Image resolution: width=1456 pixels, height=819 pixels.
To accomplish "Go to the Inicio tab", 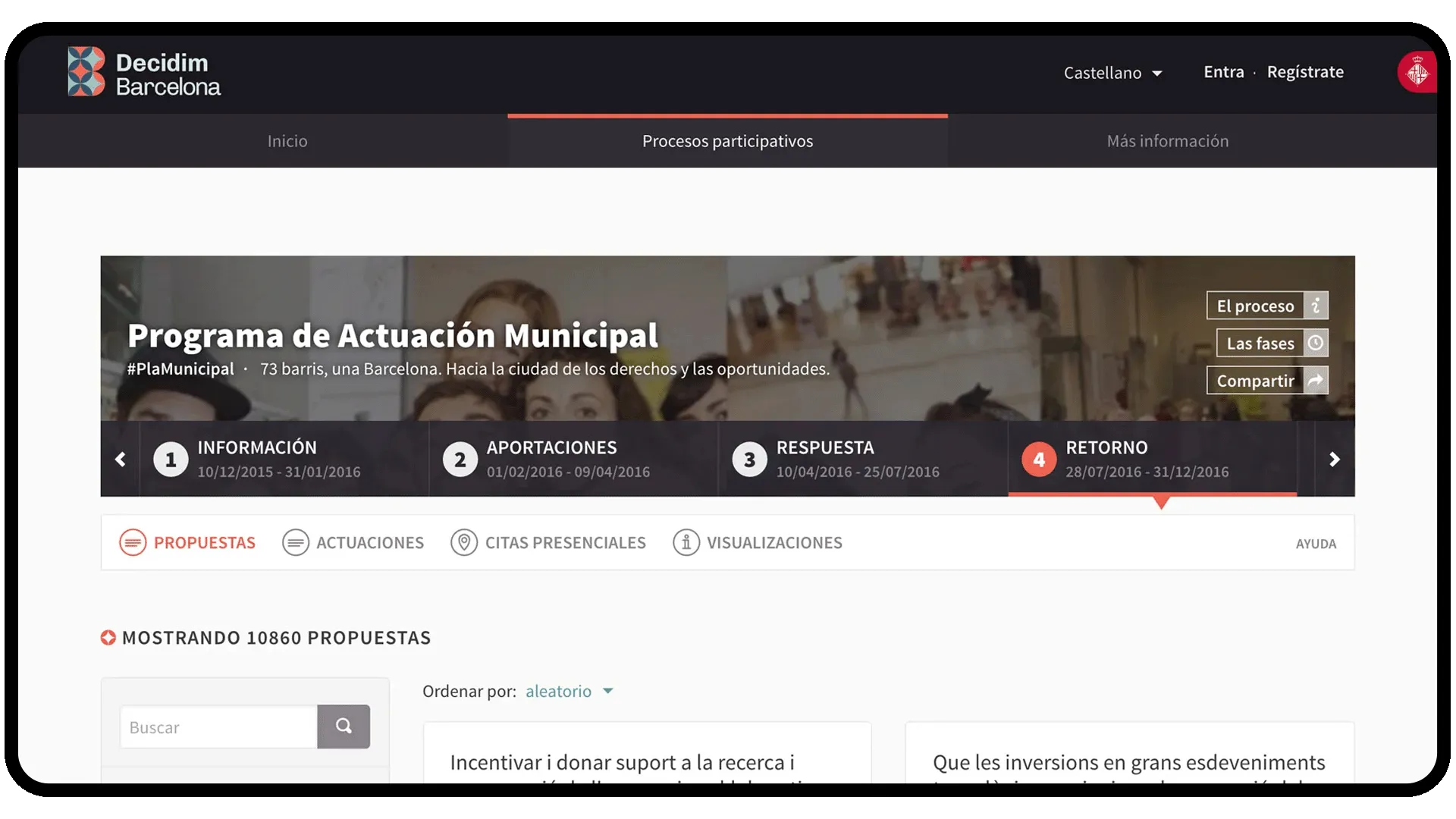I will click(x=287, y=141).
